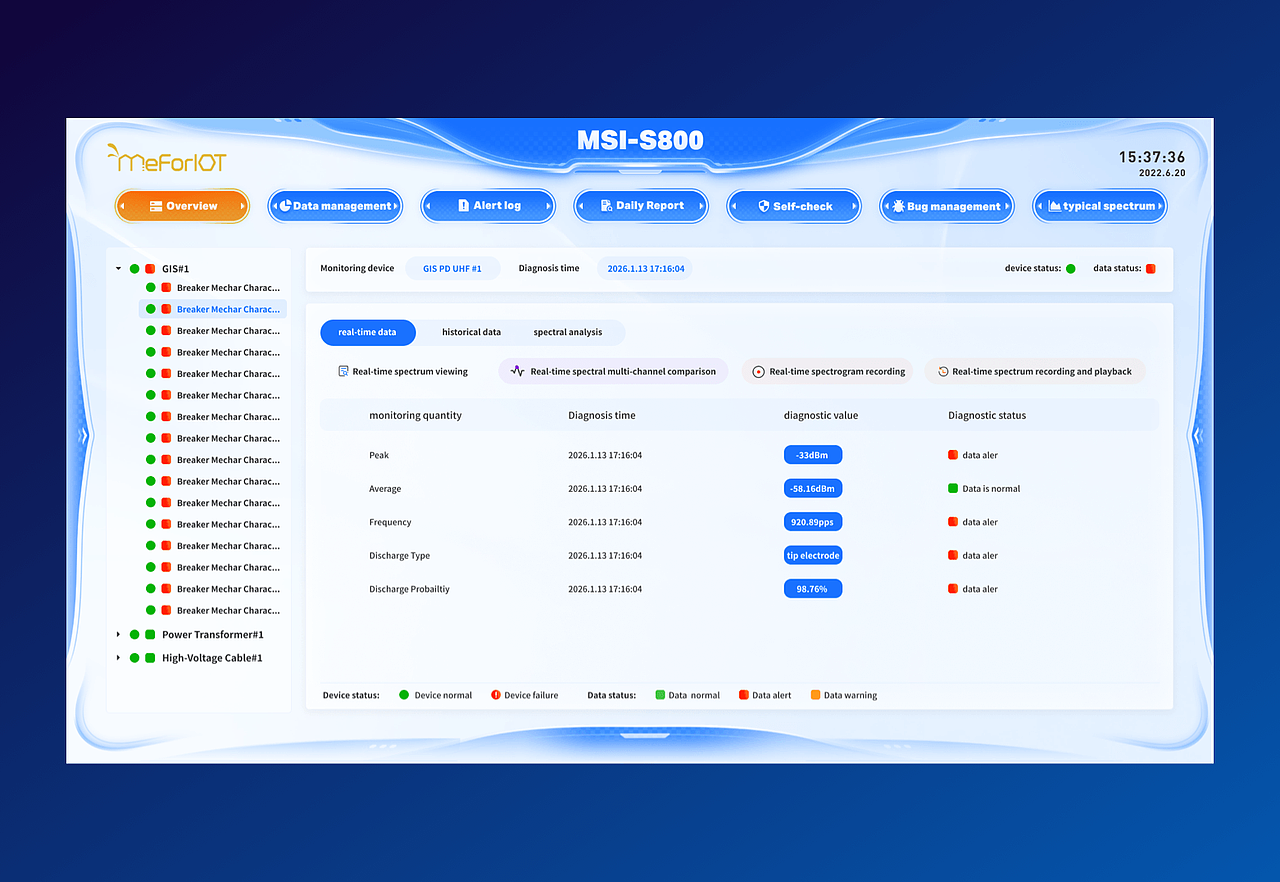Click the red status square in the Frequency row
The height and width of the screenshot is (882, 1280).
click(953, 522)
